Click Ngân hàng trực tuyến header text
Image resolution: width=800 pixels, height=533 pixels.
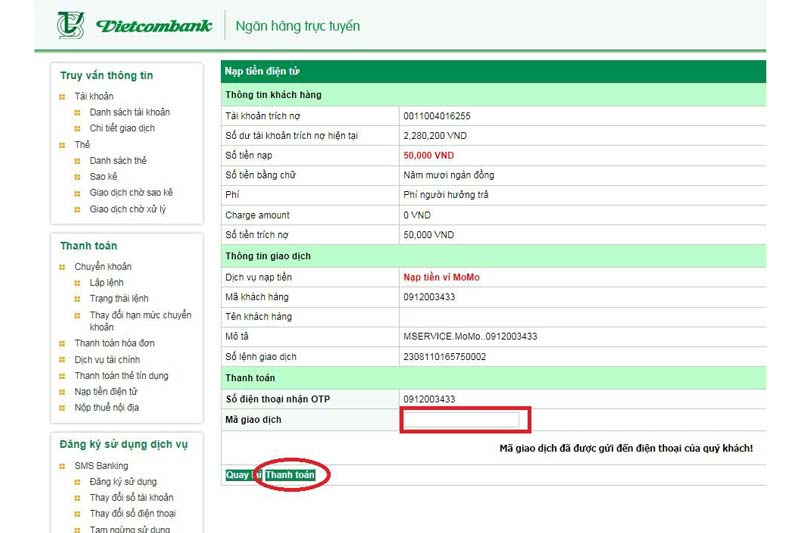(x=298, y=26)
